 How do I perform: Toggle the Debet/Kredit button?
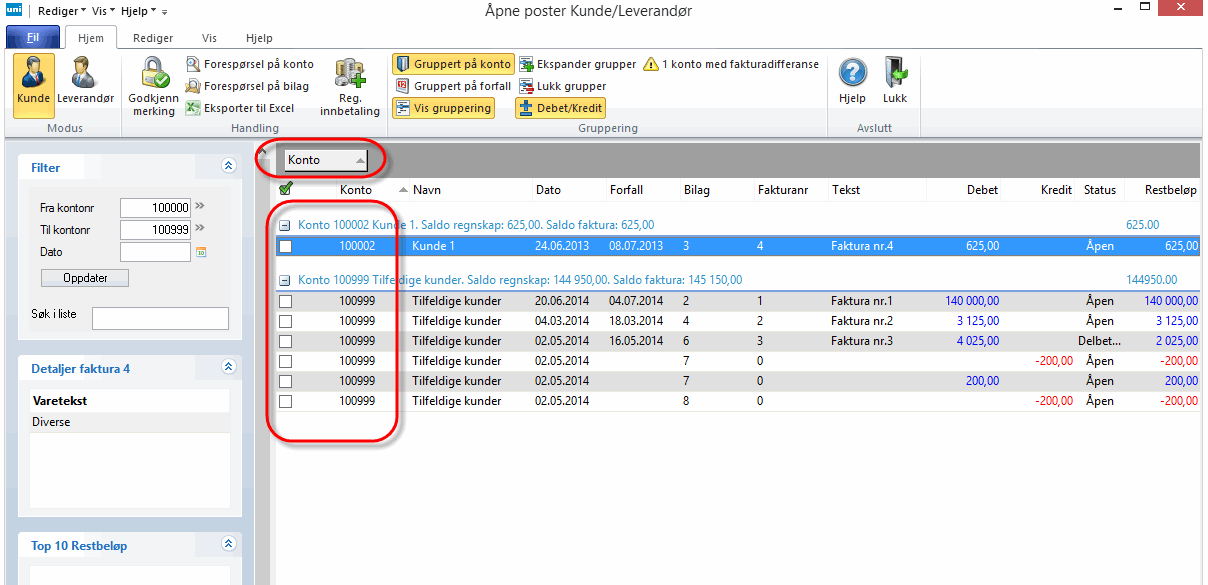(561, 108)
